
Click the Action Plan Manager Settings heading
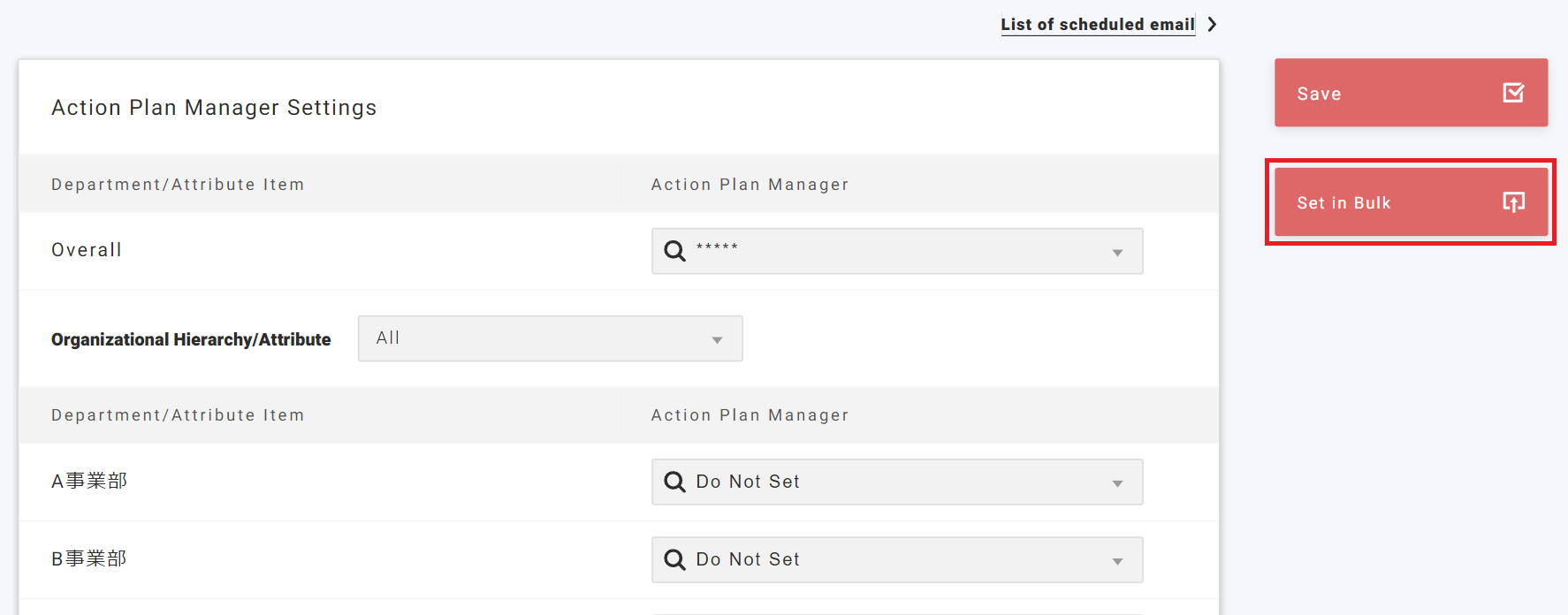point(214,108)
